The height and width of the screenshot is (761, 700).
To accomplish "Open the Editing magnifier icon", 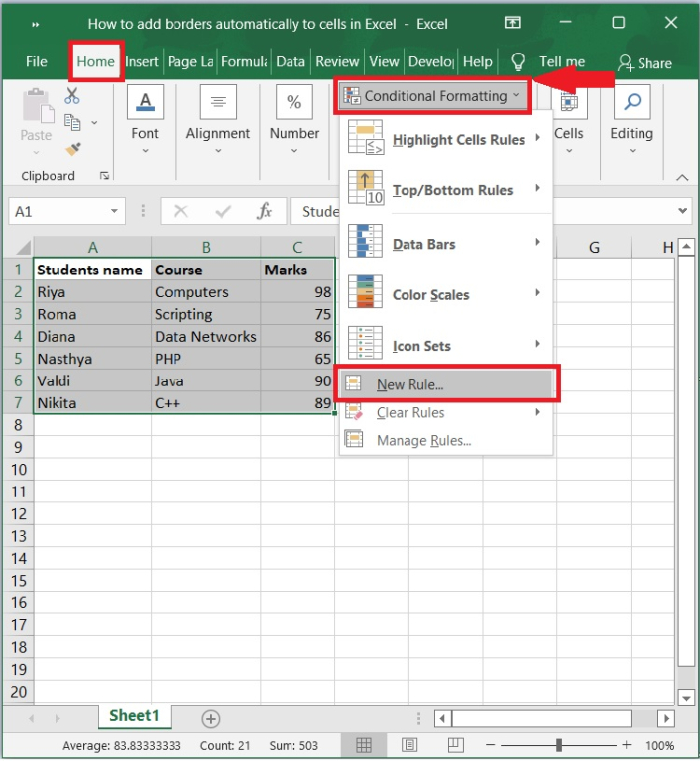I will [632, 102].
